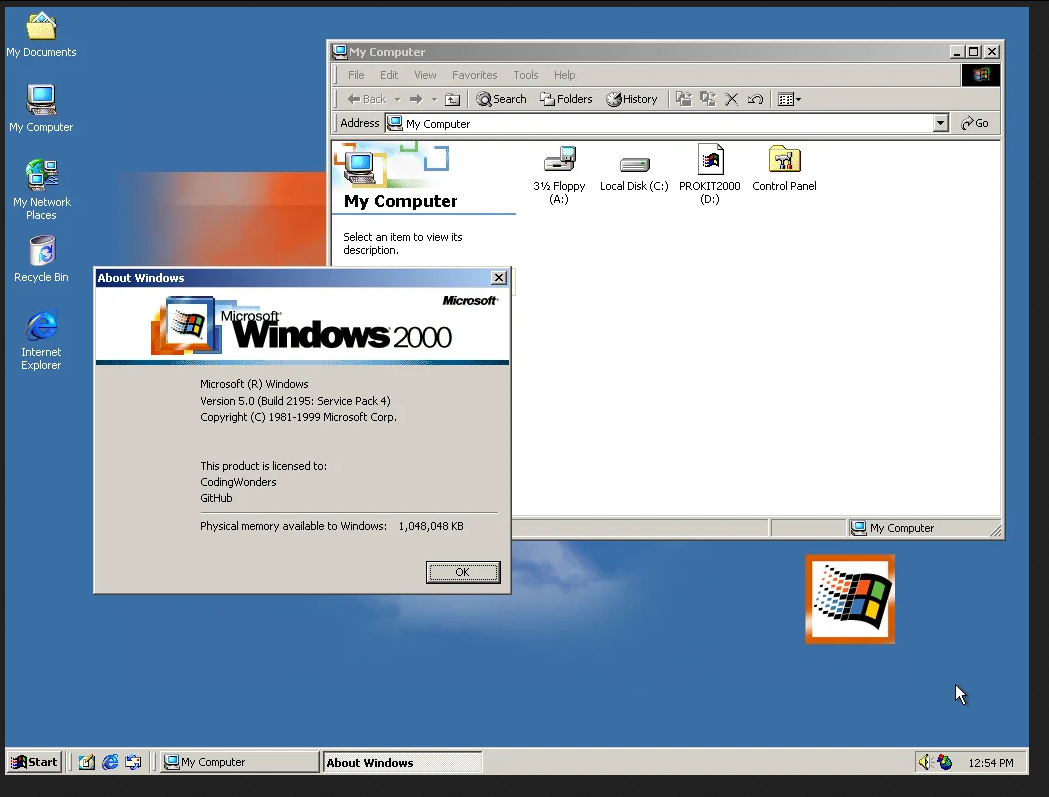This screenshot has height=797, width=1049.
Task: Click the Copy To toolbar icon
Action: tap(707, 99)
